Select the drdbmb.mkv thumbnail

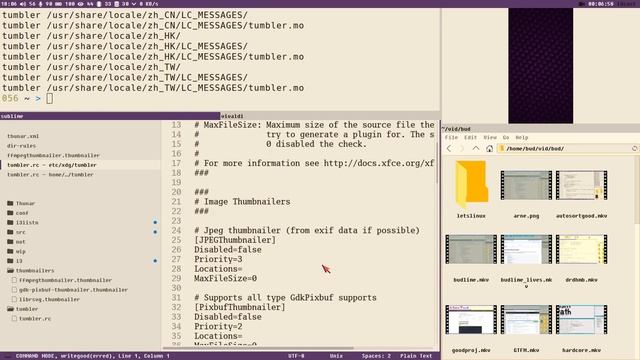tap(581, 249)
